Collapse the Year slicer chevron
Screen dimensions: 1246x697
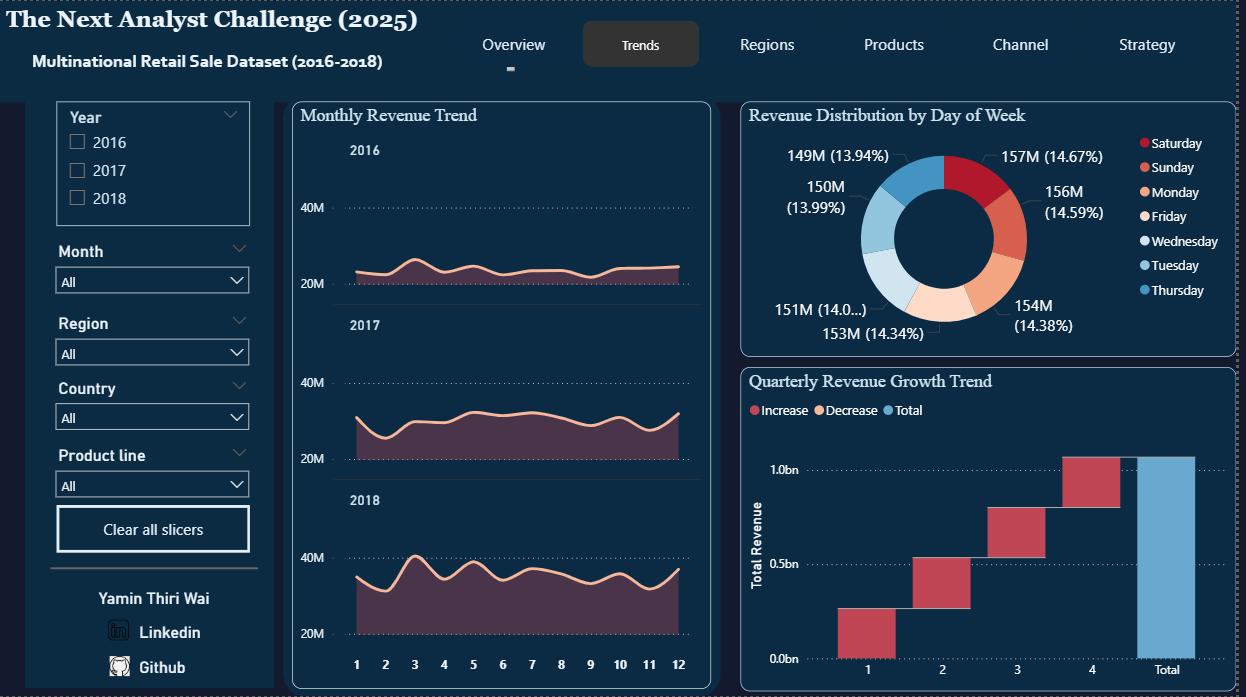pyautogui.click(x=231, y=115)
